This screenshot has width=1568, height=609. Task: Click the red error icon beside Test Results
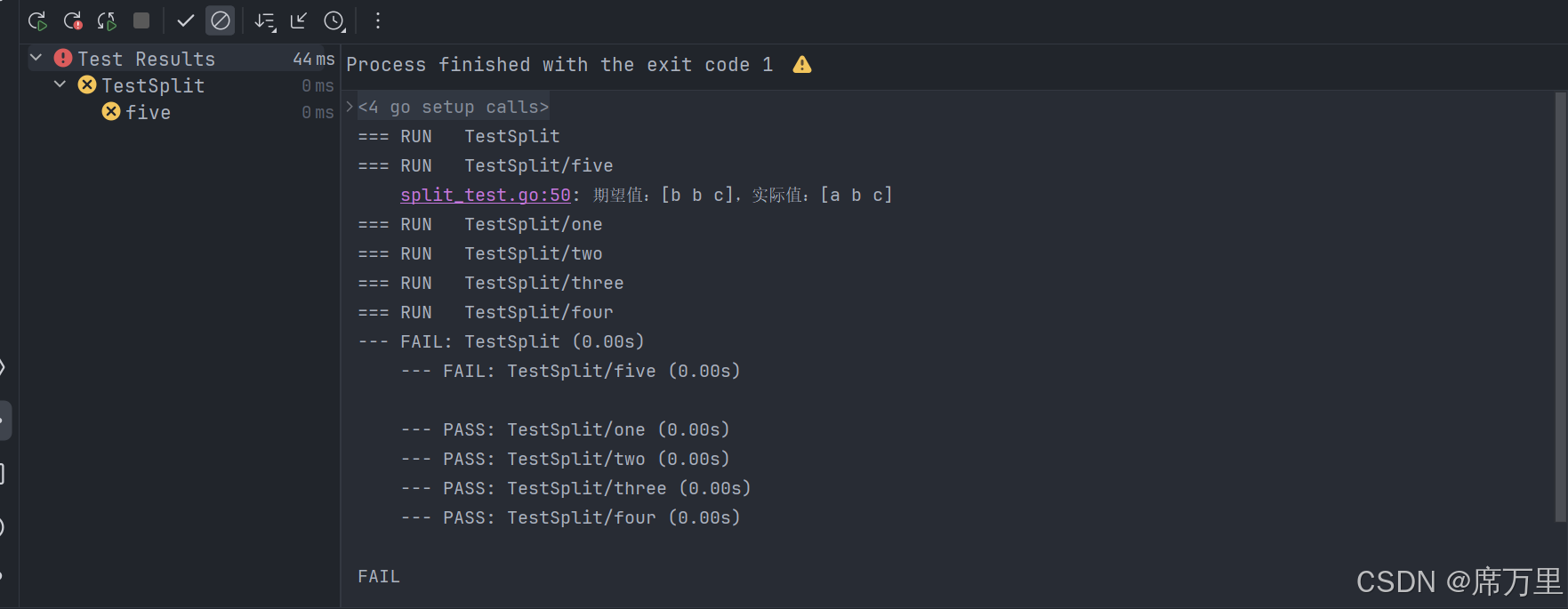[63, 58]
